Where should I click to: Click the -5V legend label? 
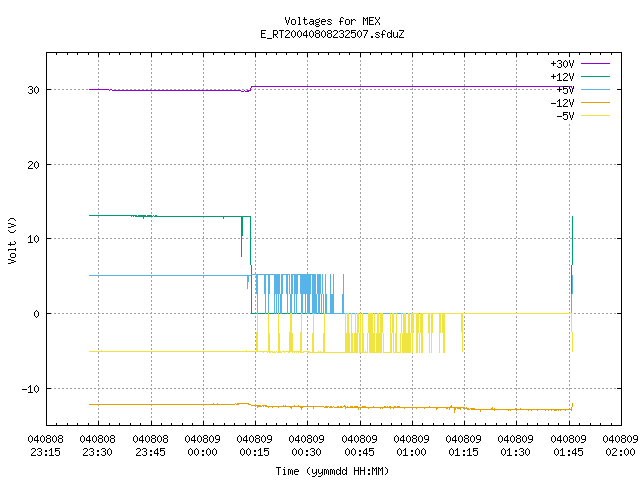pyautogui.click(x=565, y=116)
